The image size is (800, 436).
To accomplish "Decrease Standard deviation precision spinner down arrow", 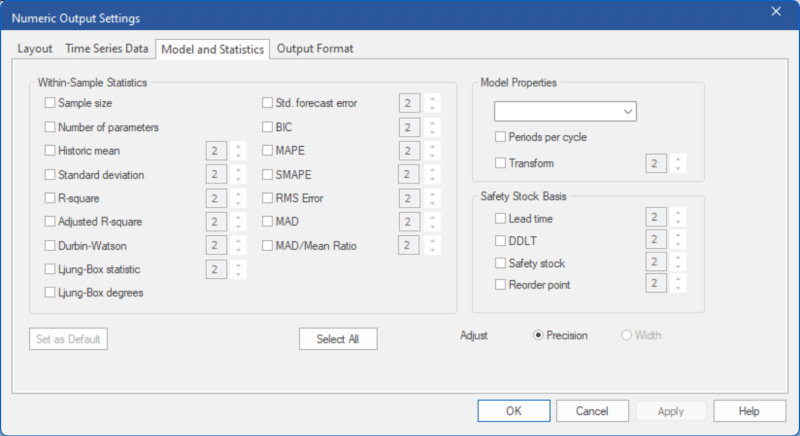I will click(x=238, y=179).
